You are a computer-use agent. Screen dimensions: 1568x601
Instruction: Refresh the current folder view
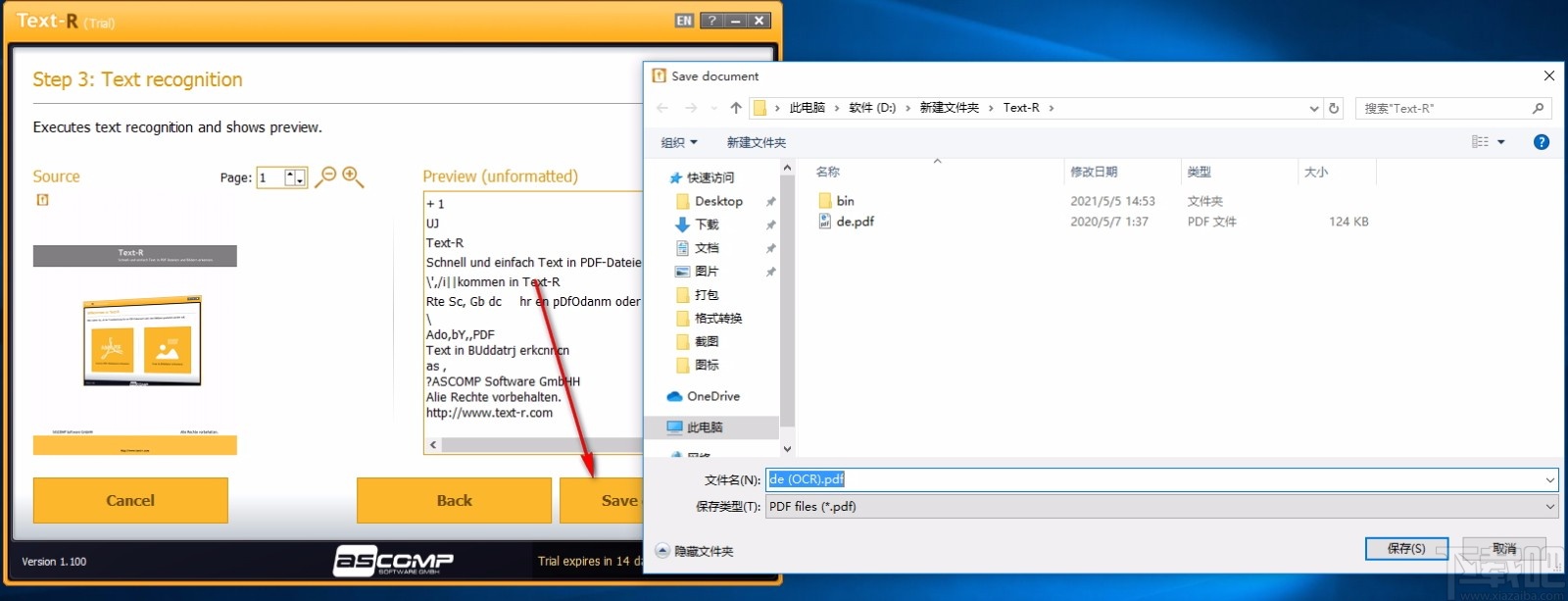point(1334,108)
